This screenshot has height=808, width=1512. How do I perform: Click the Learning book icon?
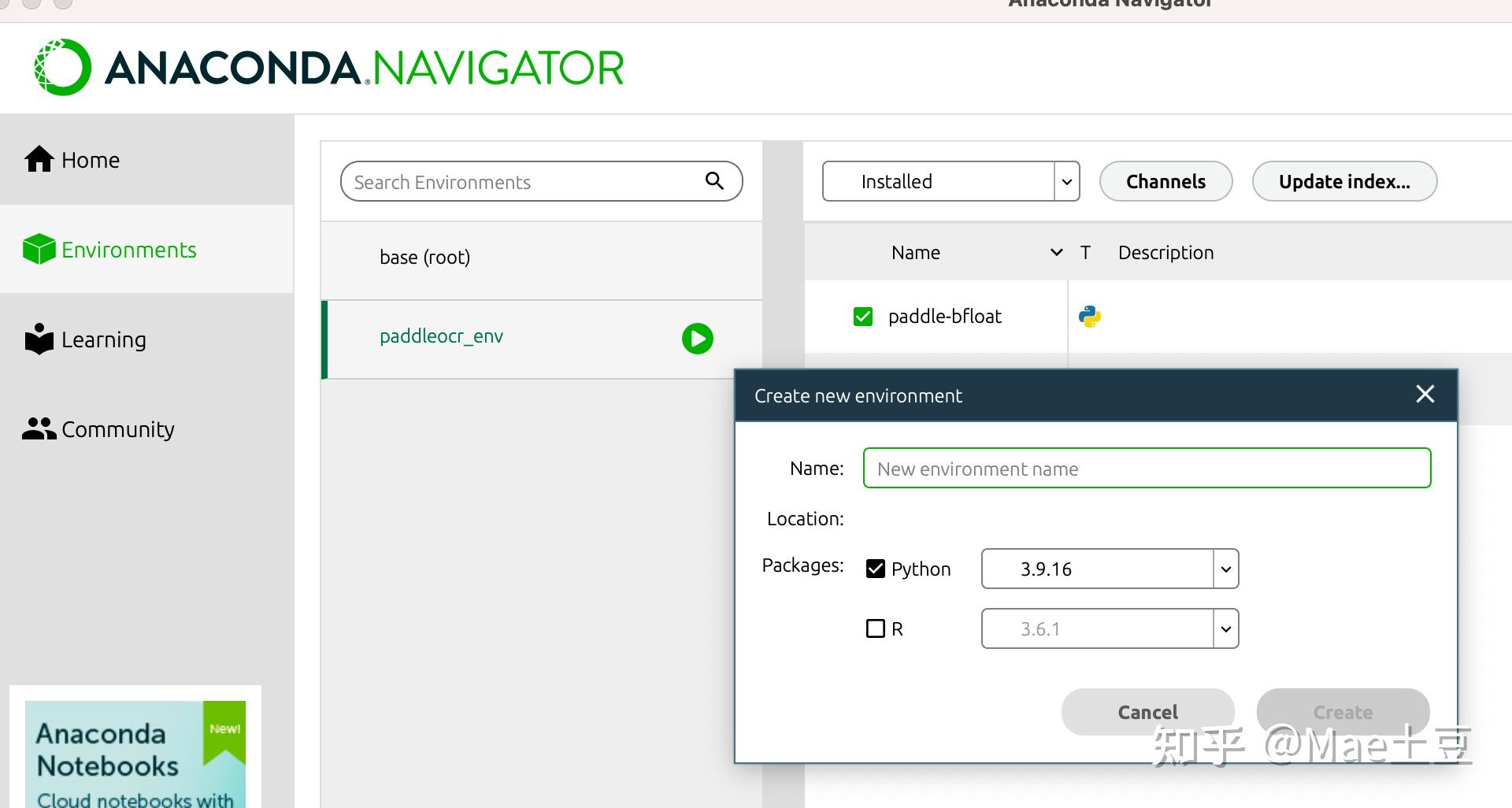39,339
